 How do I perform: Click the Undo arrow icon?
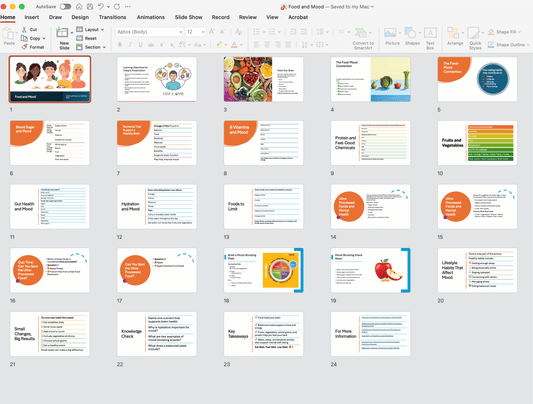[x=101, y=6]
